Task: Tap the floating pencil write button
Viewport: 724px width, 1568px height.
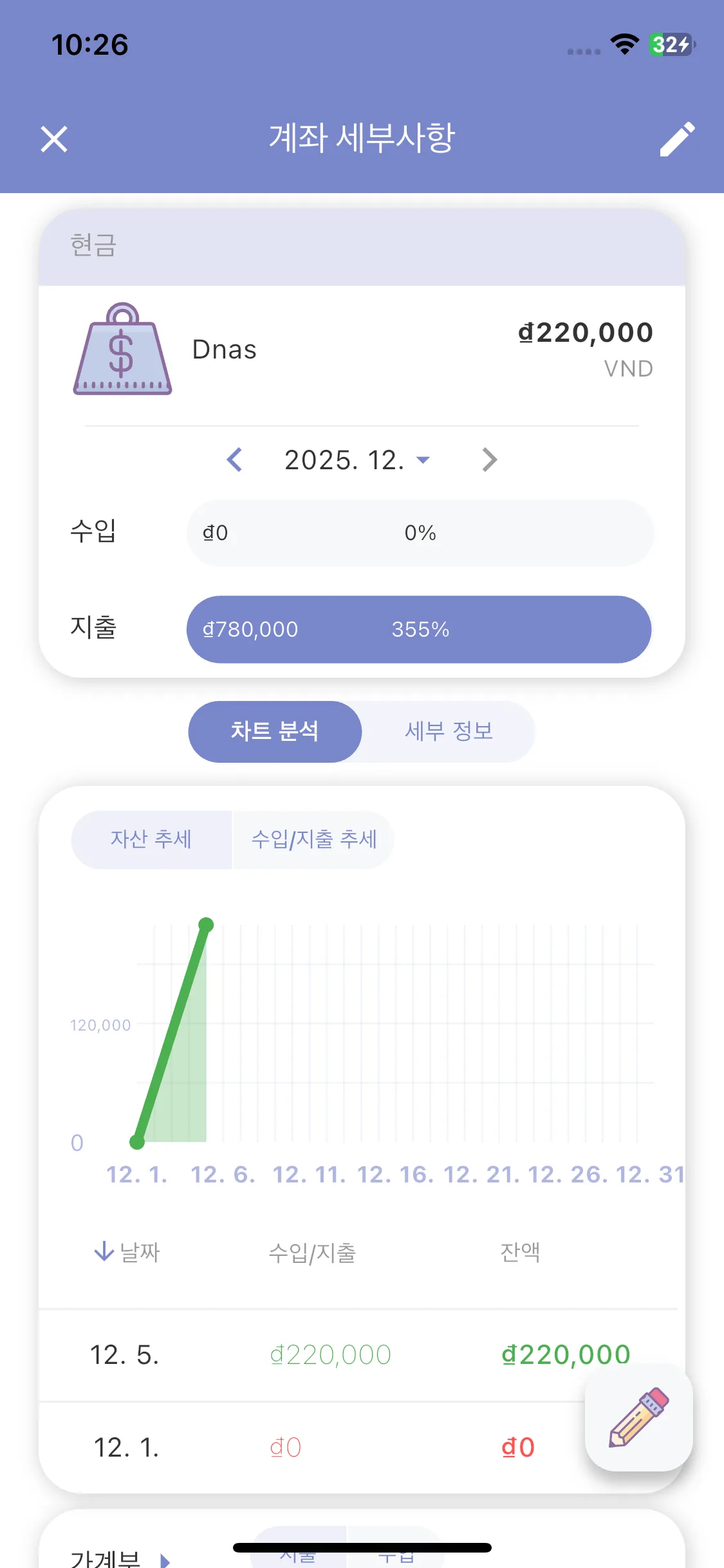Action: (638, 1417)
